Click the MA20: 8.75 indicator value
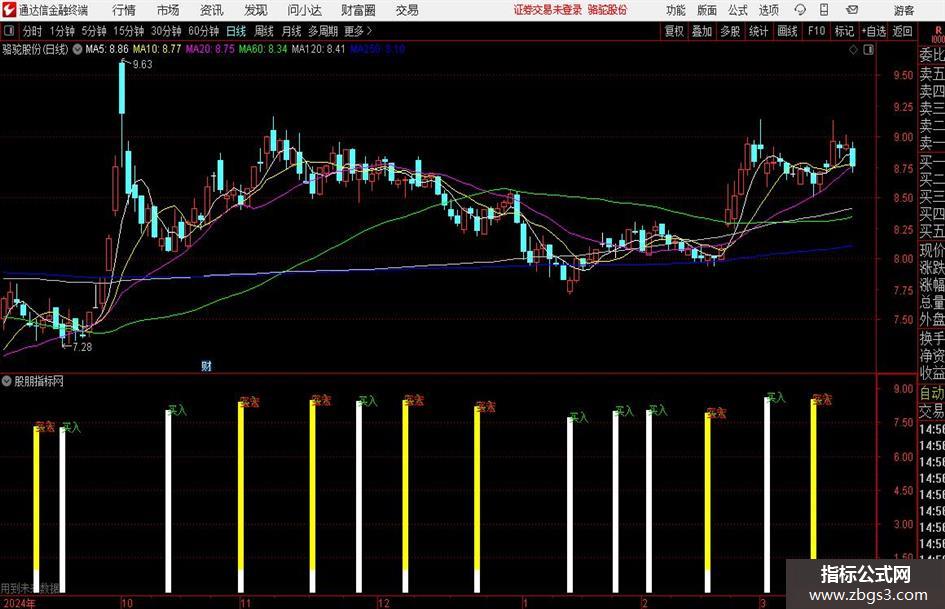The width and height of the screenshot is (945, 609). pos(210,49)
